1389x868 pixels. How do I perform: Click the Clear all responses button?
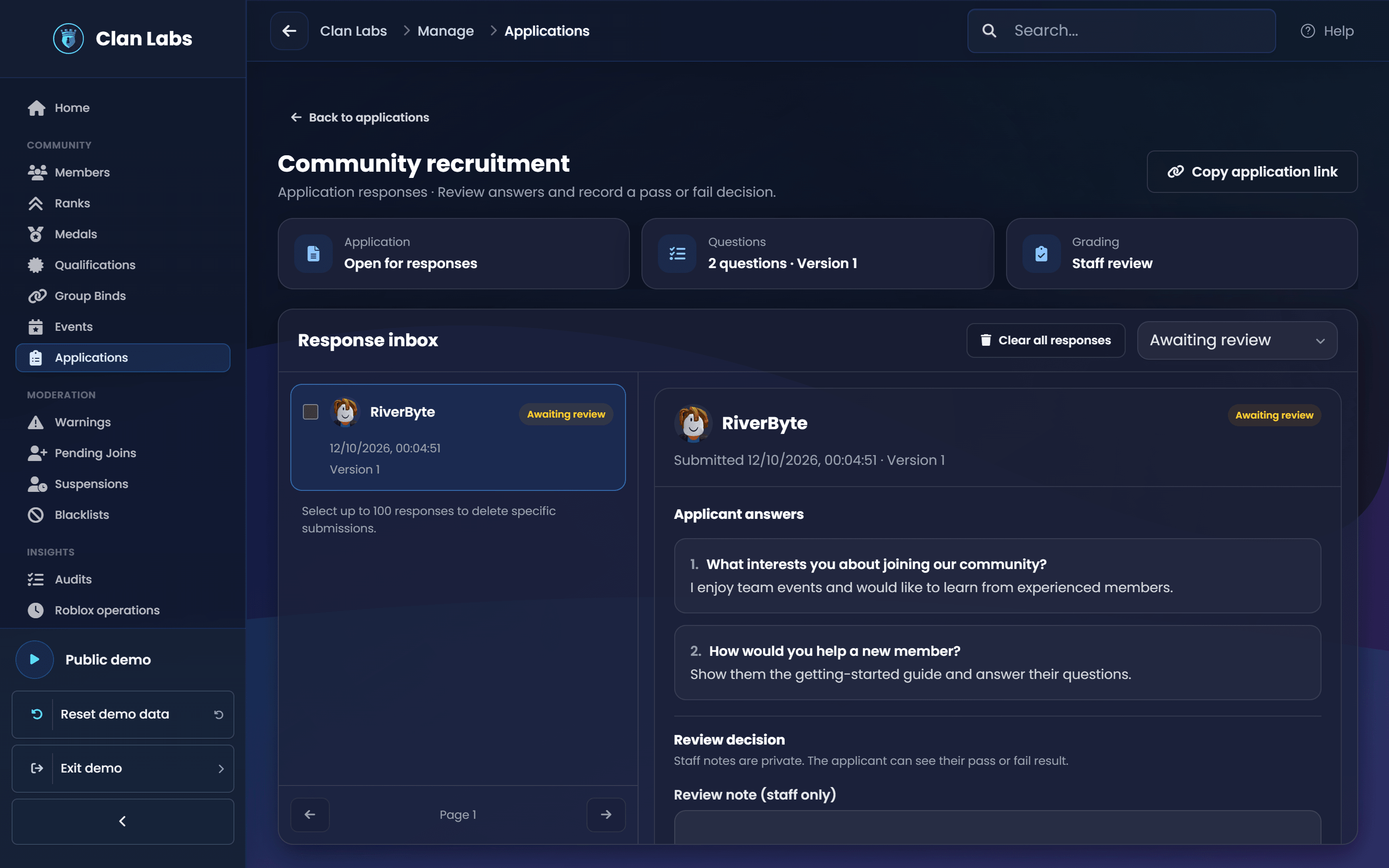point(1046,340)
